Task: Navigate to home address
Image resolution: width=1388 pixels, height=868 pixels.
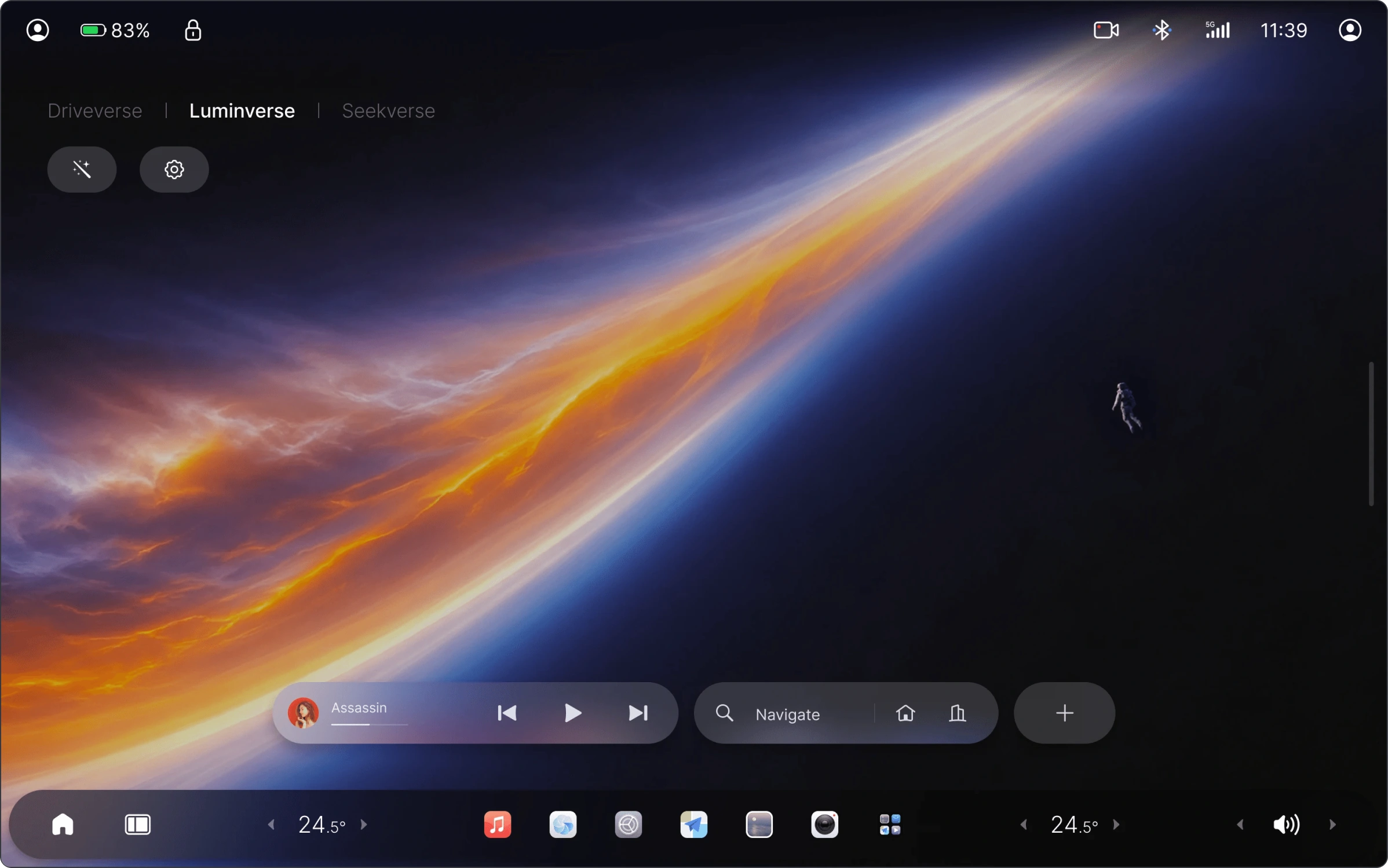Action: [x=905, y=713]
